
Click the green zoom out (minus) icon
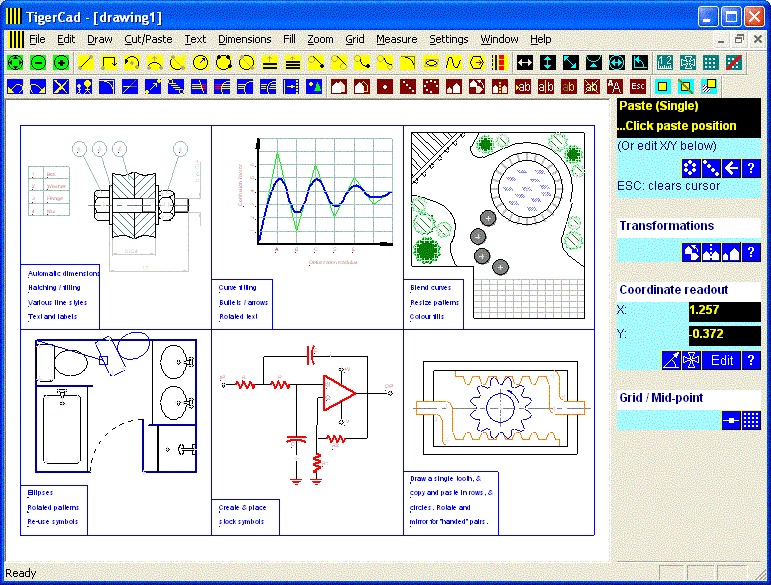point(38,63)
